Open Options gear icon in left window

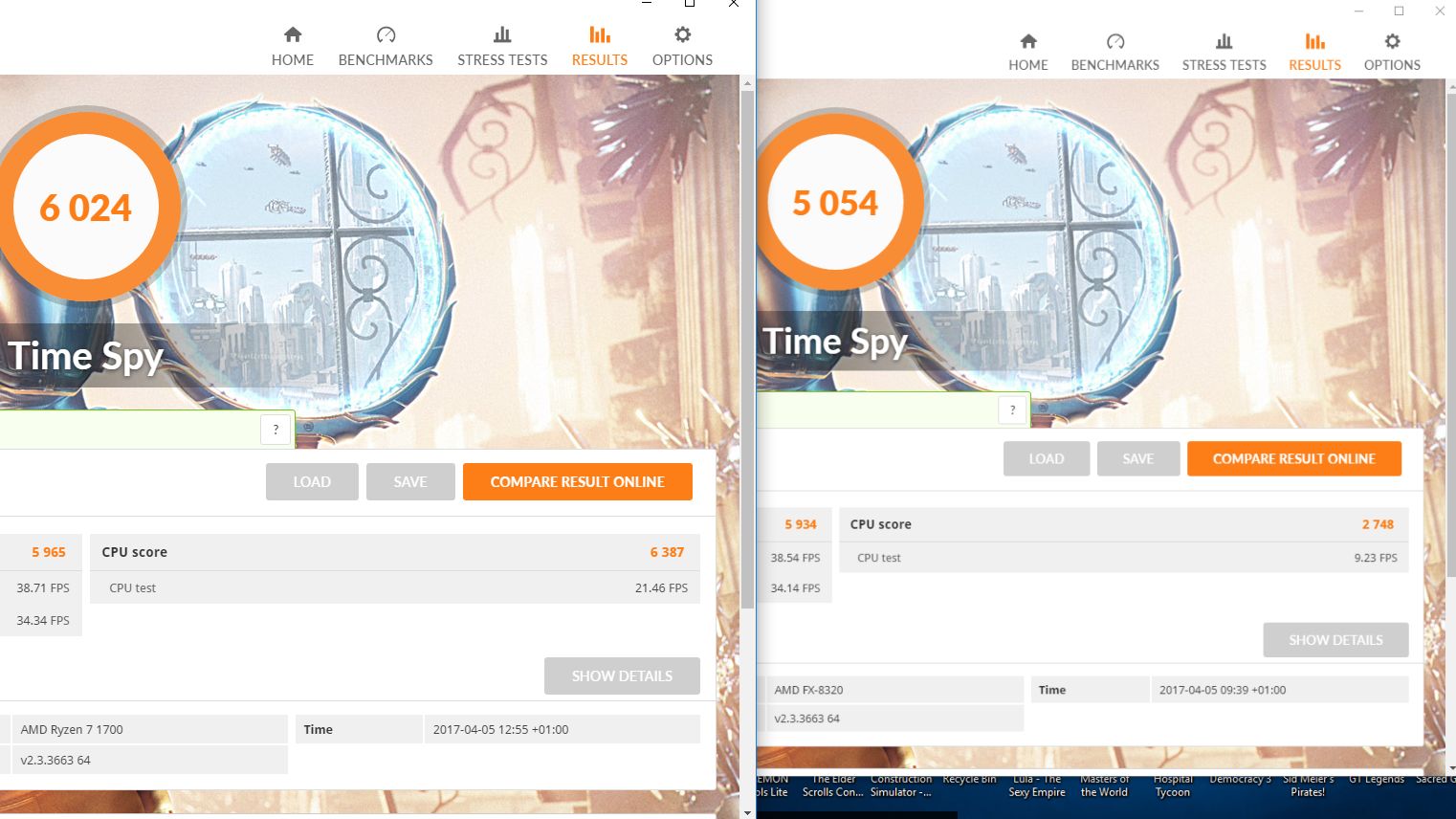point(682,35)
